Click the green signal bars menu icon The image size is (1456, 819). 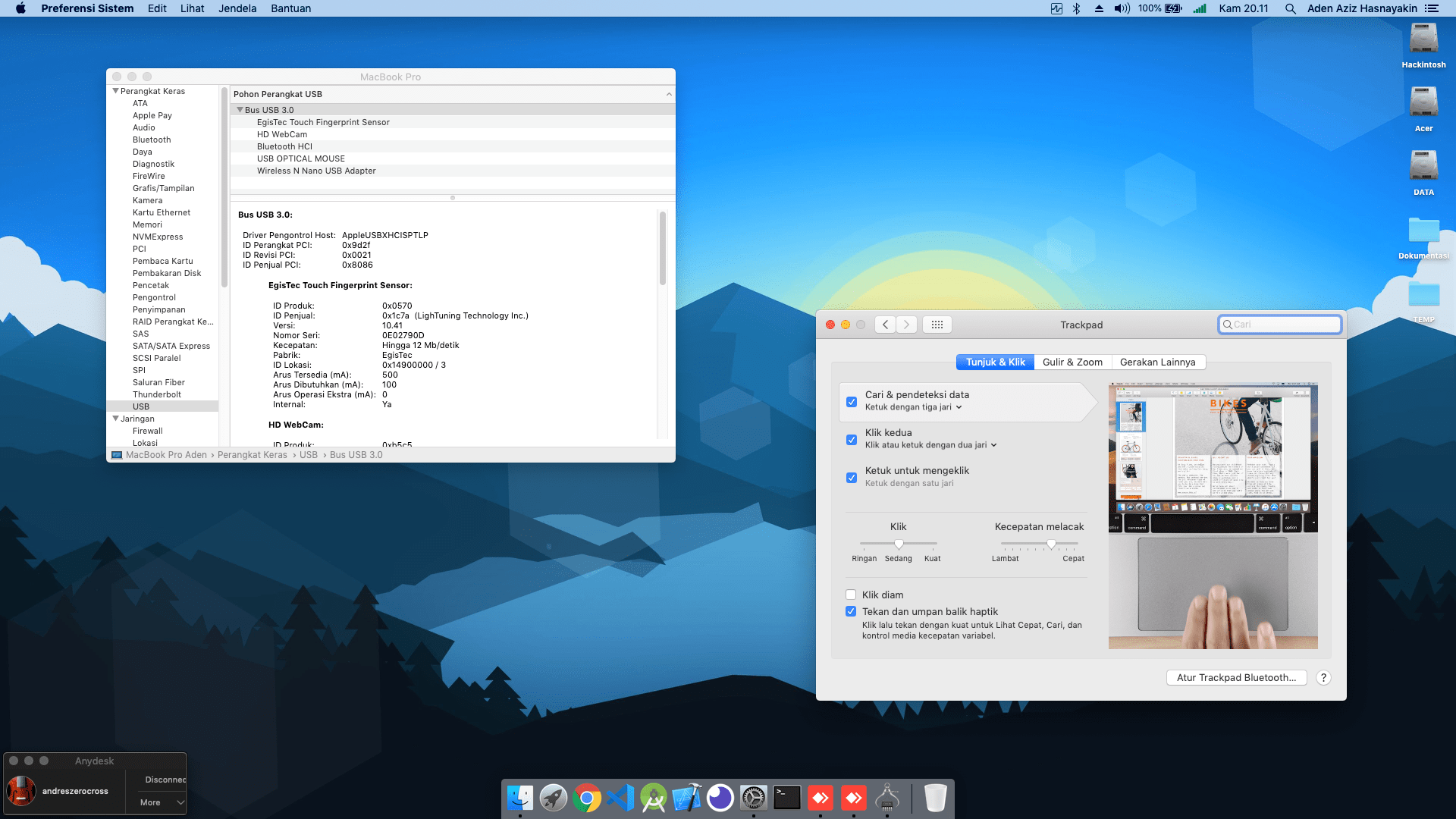click(1200, 8)
